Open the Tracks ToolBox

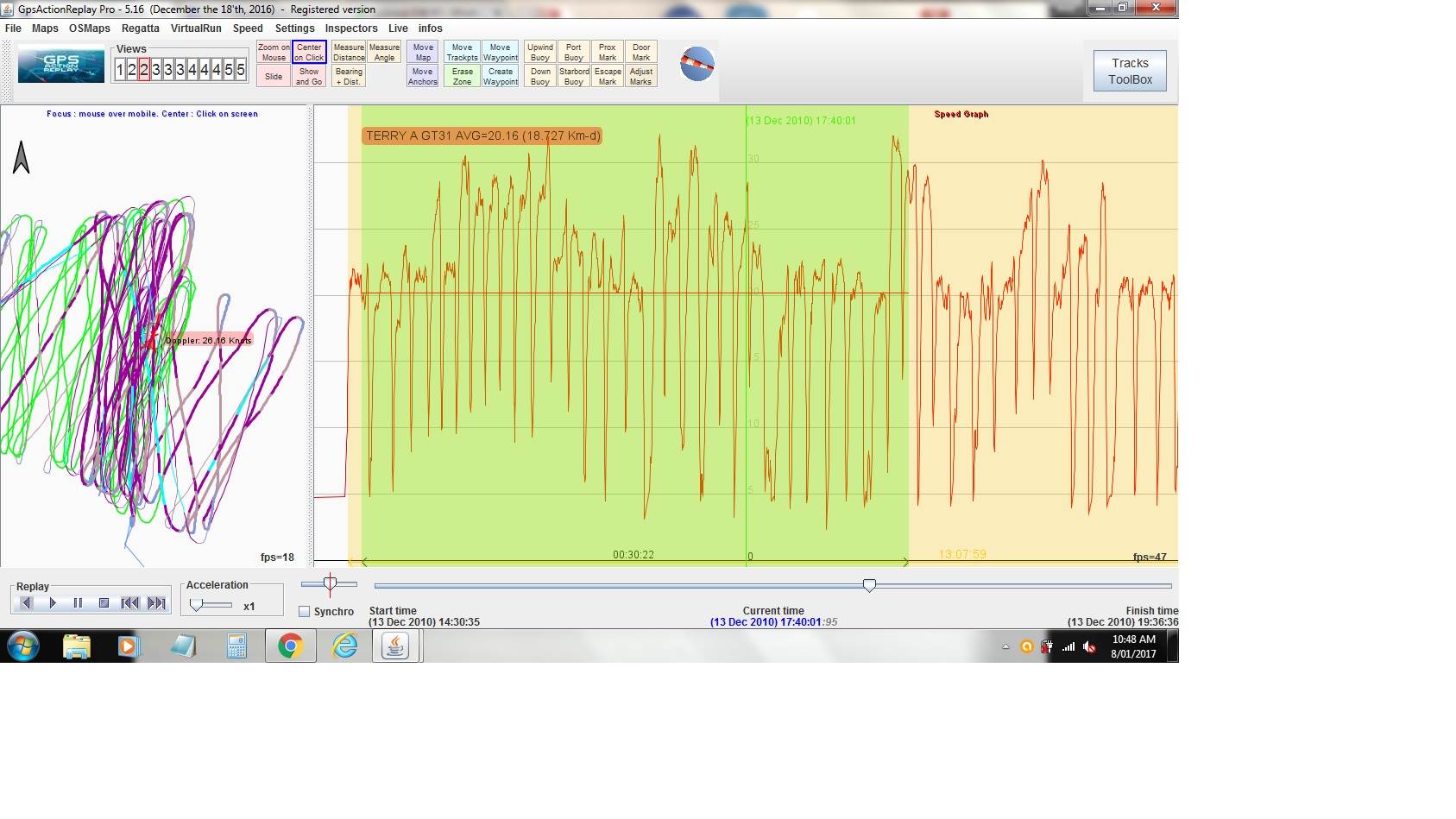tap(1130, 71)
